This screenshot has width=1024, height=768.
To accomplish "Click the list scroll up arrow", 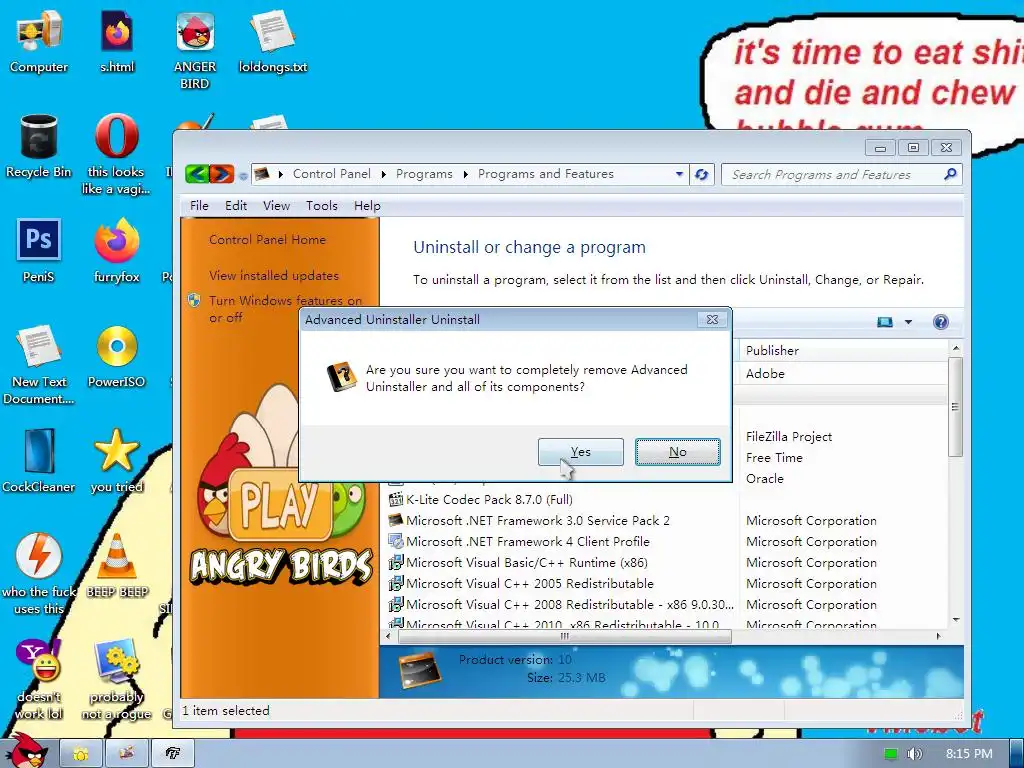I will (x=955, y=348).
